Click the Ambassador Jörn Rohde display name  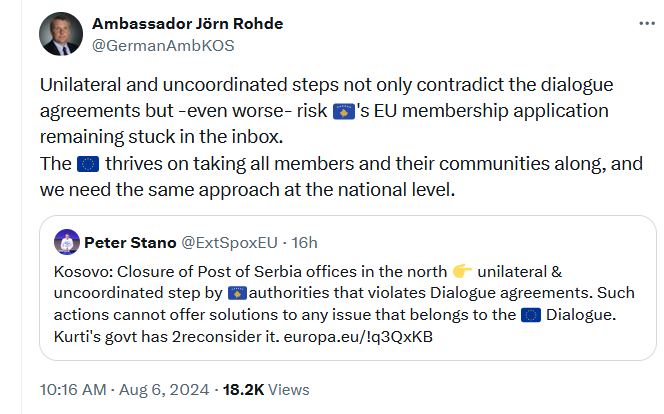[188, 24]
